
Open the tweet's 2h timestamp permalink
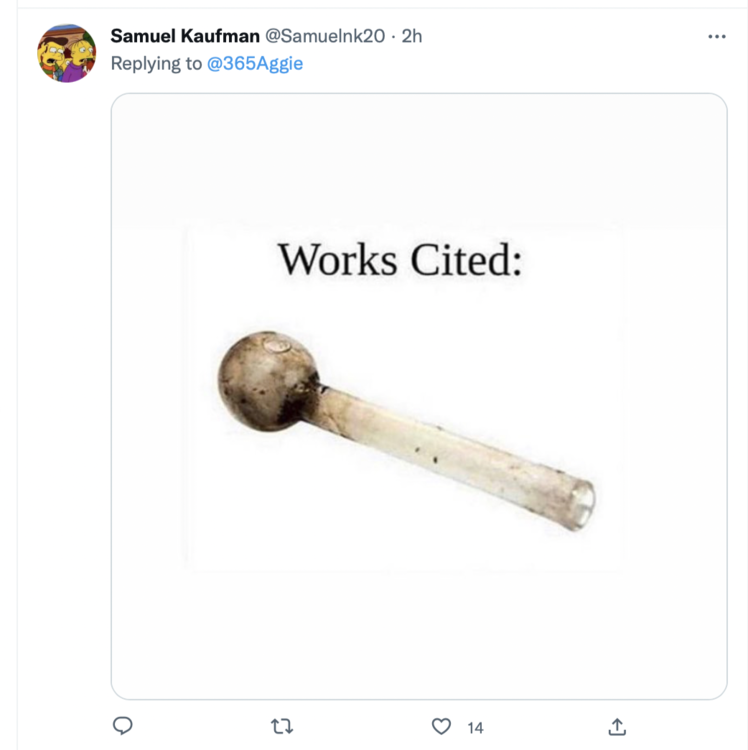point(412,36)
